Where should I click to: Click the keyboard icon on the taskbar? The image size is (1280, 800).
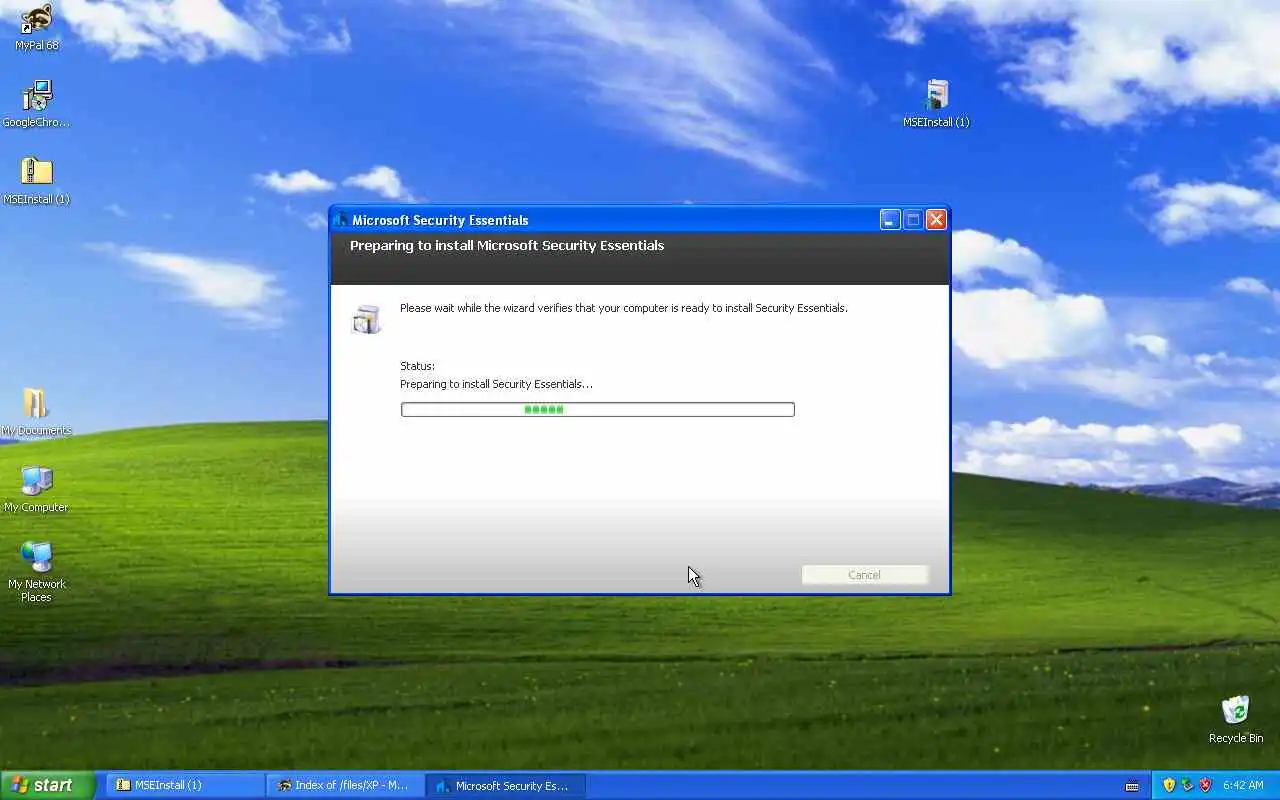(1132, 786)
